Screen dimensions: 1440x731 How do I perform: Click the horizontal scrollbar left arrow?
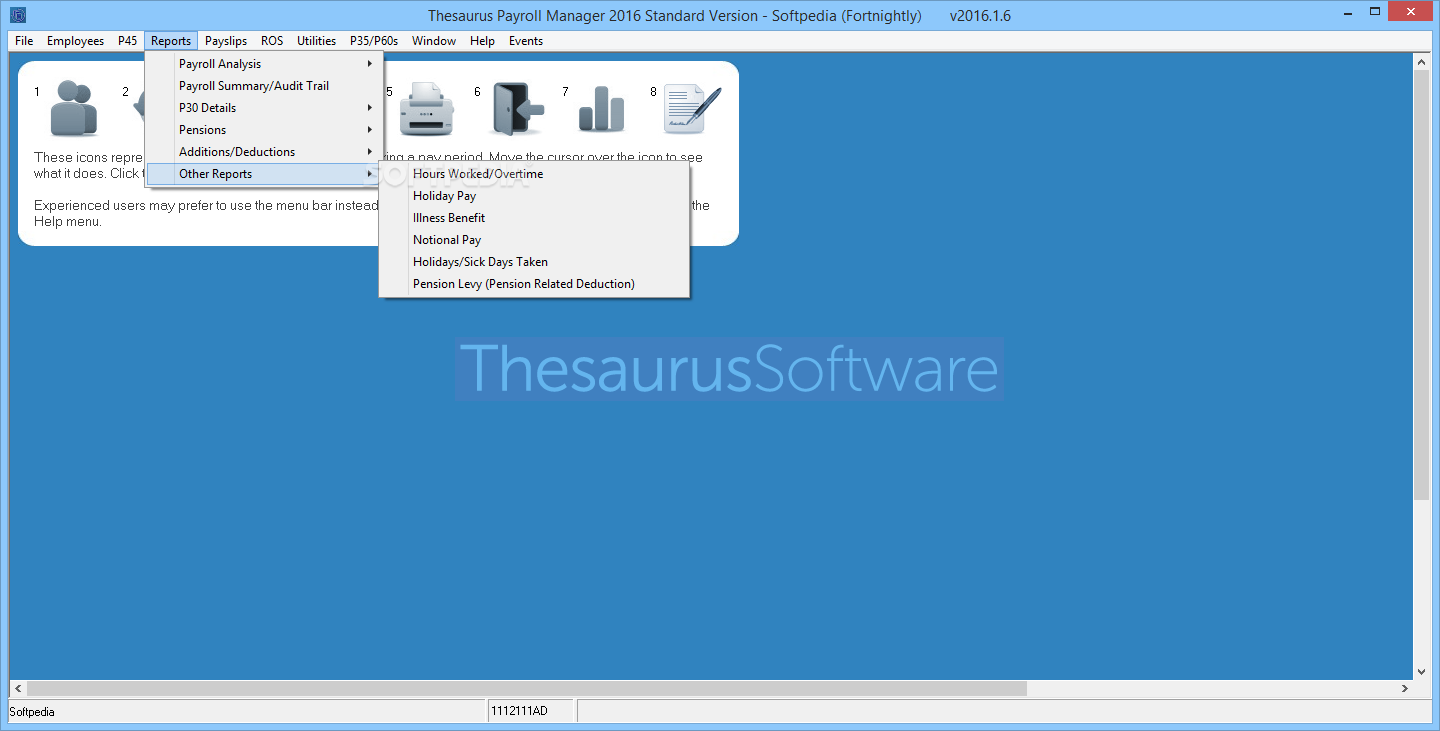18,689
